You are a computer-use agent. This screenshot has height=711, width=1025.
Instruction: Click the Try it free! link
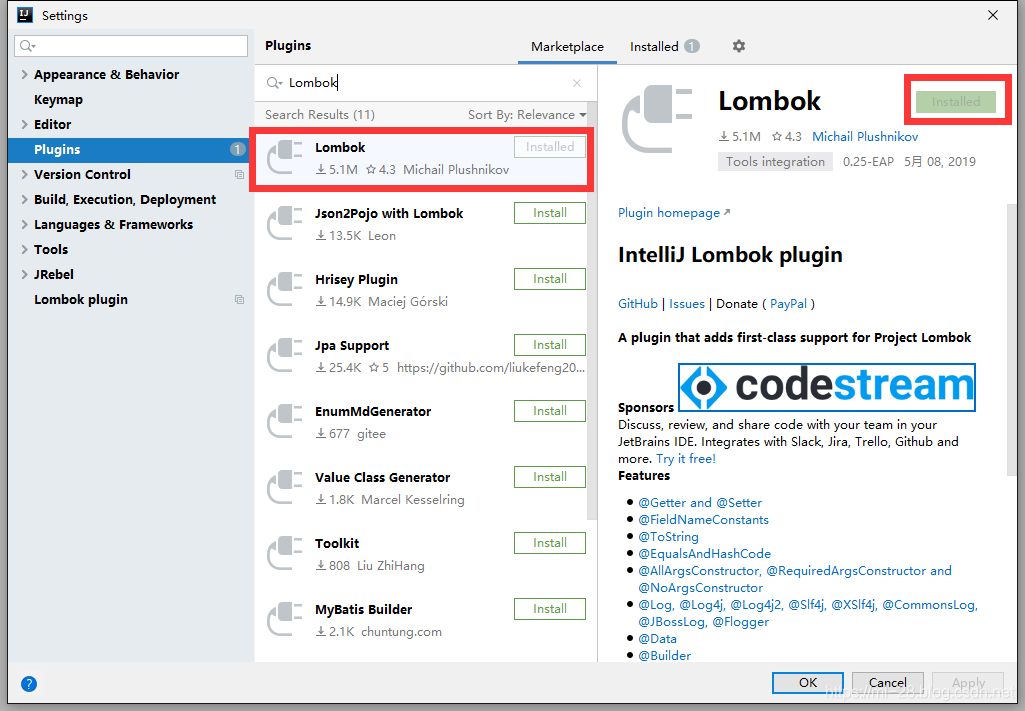coord(686,459)
